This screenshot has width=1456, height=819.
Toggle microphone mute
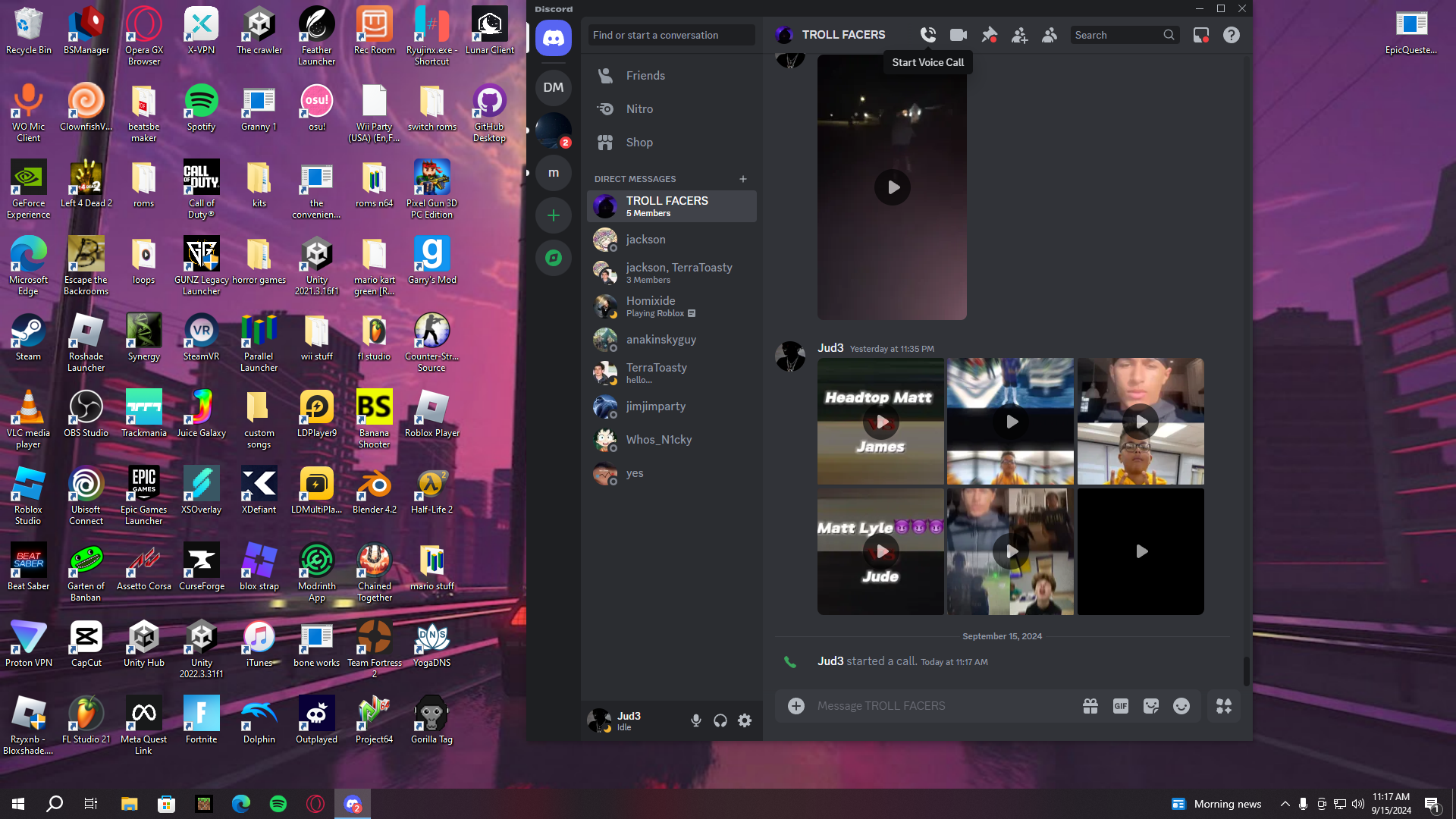pos(695,720)
